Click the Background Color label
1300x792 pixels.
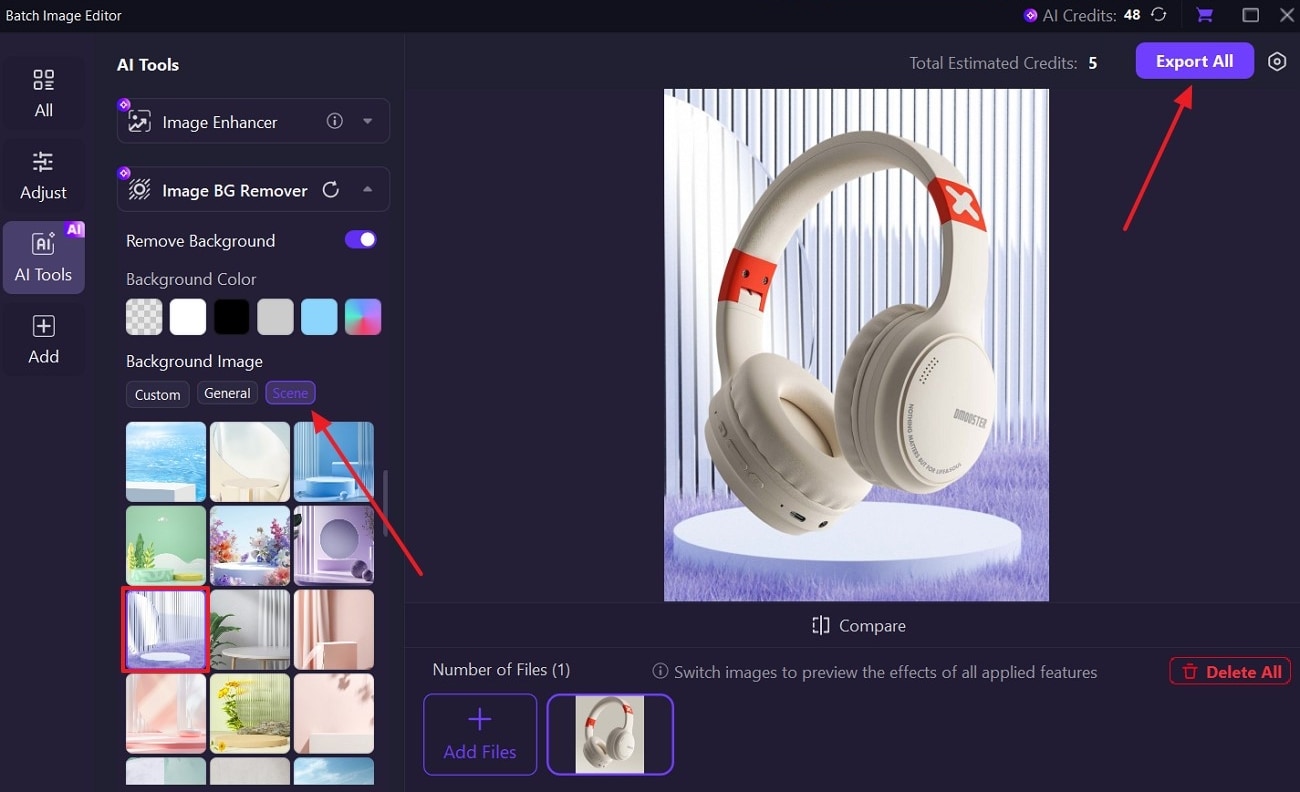pyautogui.click(x=191, y=279)
